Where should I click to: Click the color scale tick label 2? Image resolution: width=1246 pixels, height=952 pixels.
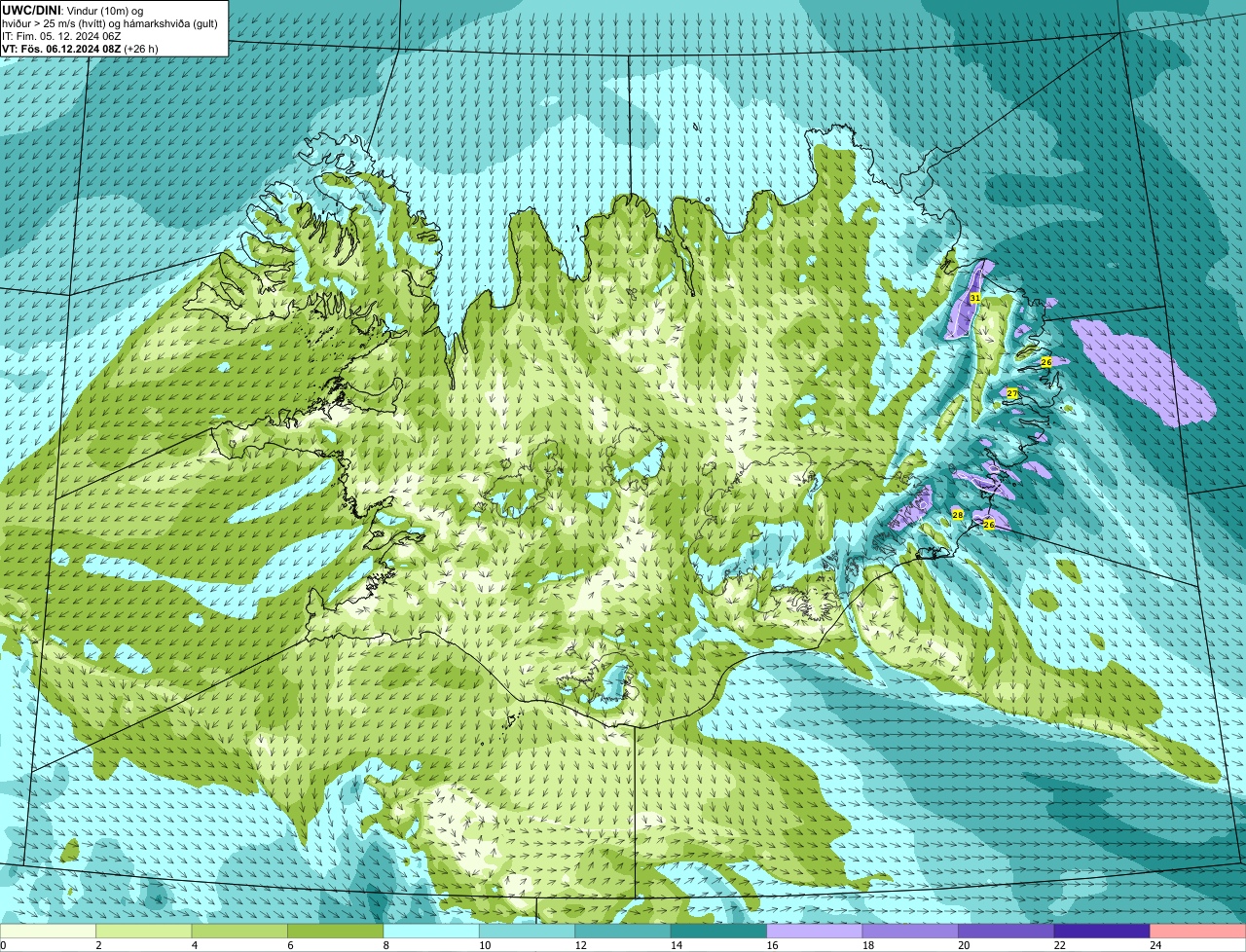coord(98,945)
